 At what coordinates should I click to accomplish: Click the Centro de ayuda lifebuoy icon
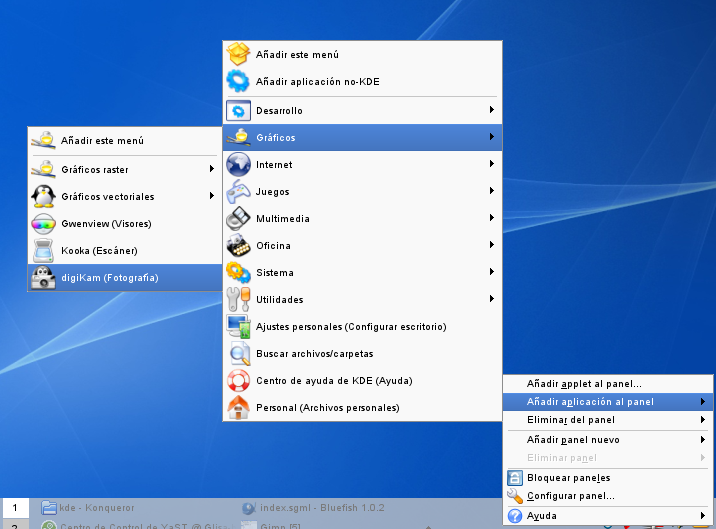coord(238,380)
